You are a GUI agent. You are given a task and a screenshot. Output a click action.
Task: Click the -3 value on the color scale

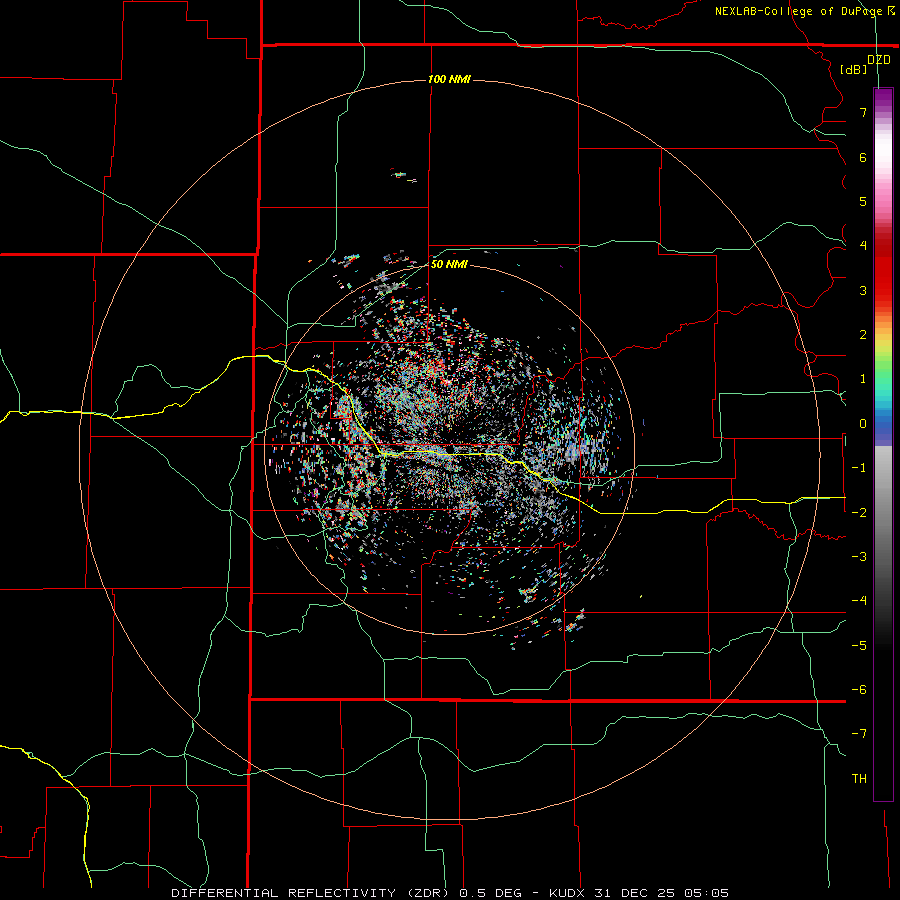[x=859, y=557]
